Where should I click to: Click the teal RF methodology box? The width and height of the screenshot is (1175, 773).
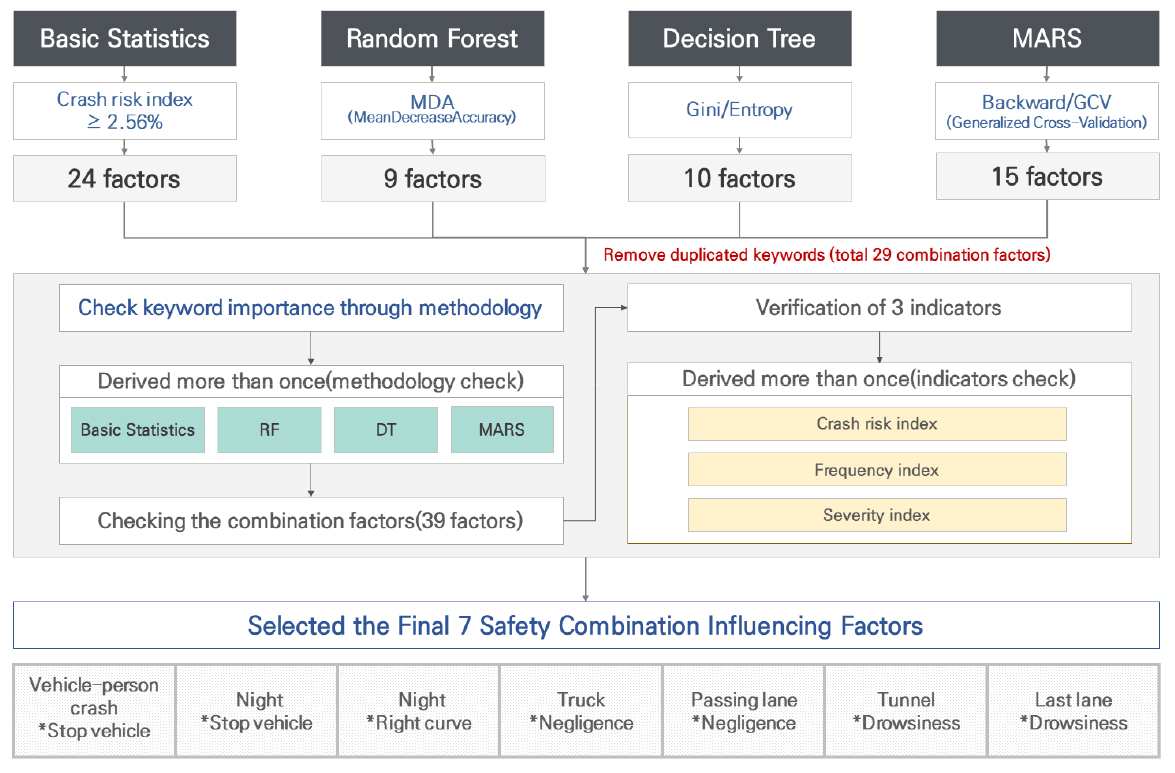click(x=269, y=430)
